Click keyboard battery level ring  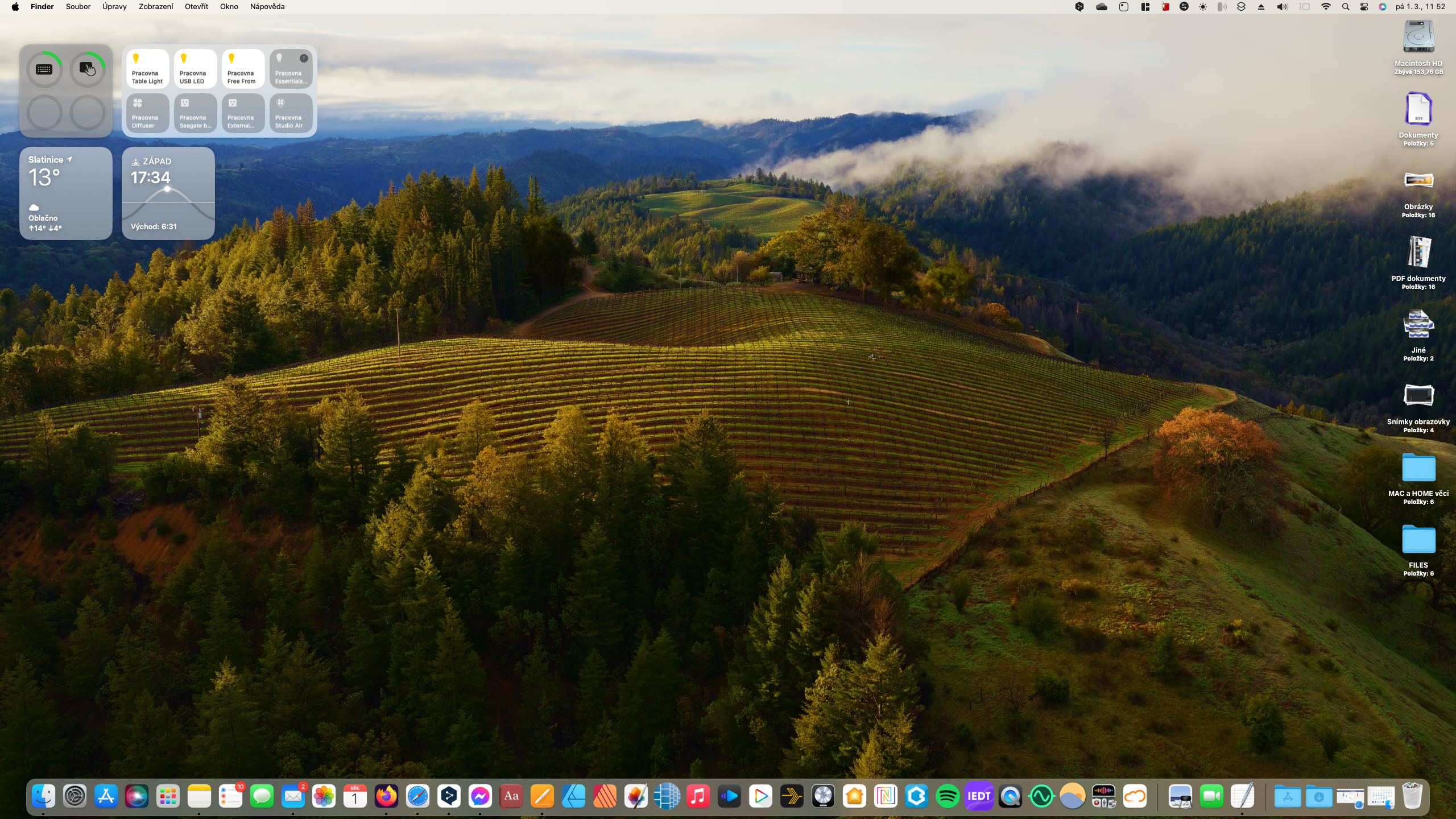click(44, 69)
